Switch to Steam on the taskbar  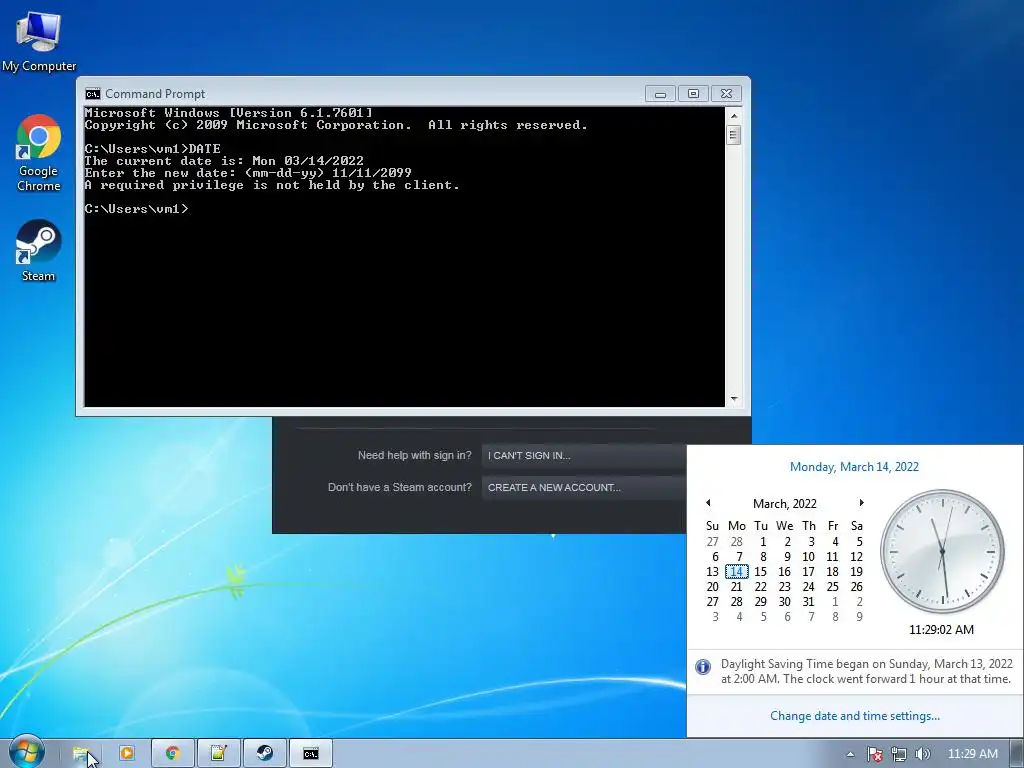coord(264,754)
